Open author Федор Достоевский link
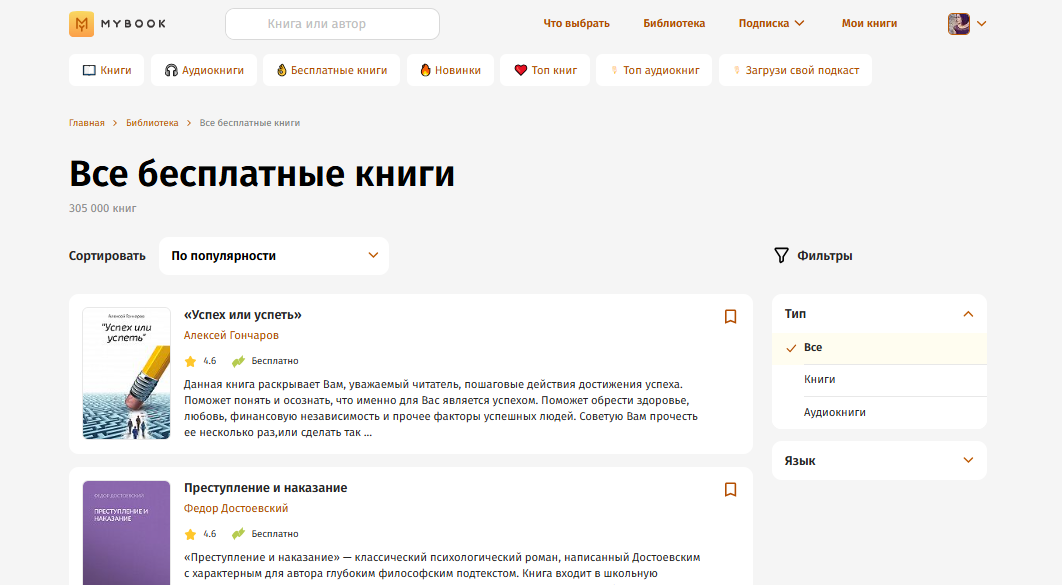Screen dimensions: 1062x585 coord(236,508)
